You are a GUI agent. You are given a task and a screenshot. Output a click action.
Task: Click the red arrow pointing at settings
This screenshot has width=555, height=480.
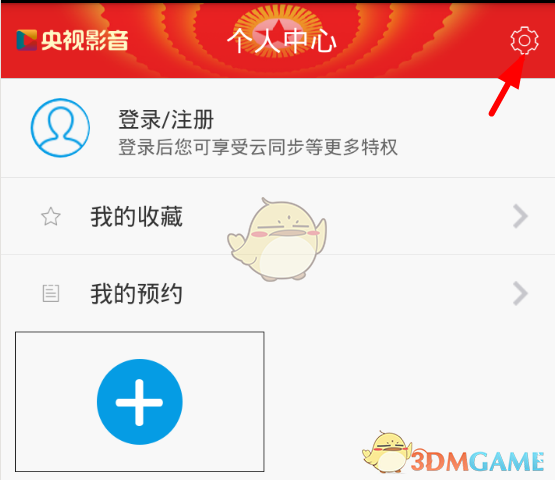506,86
